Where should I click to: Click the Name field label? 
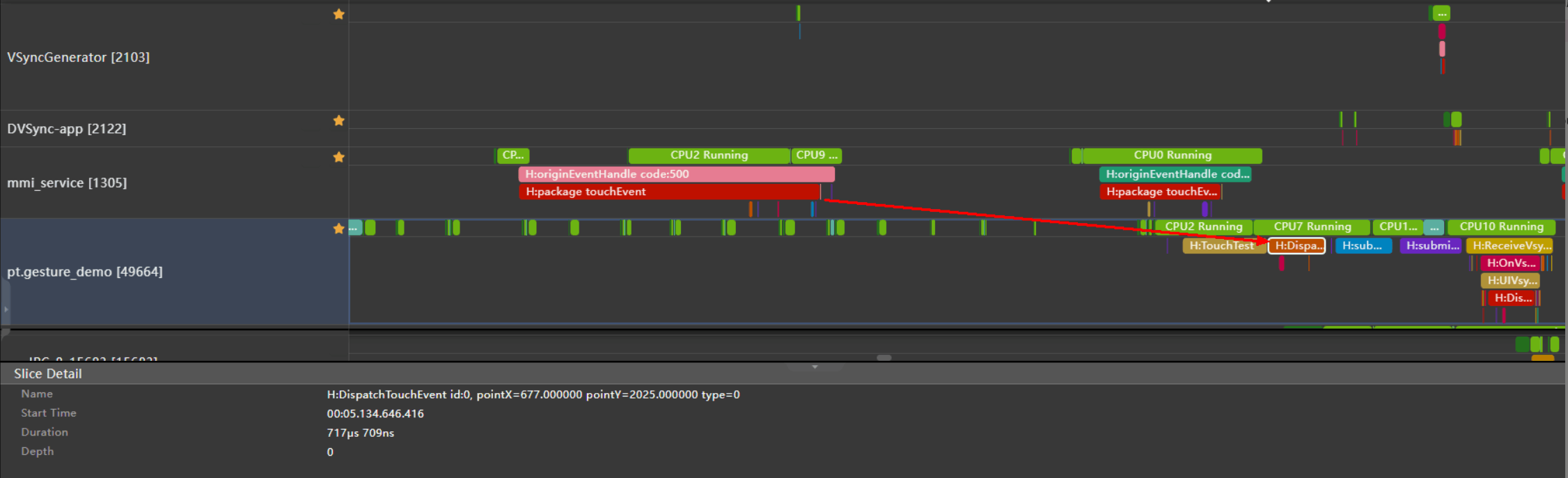tap(37, 394)
